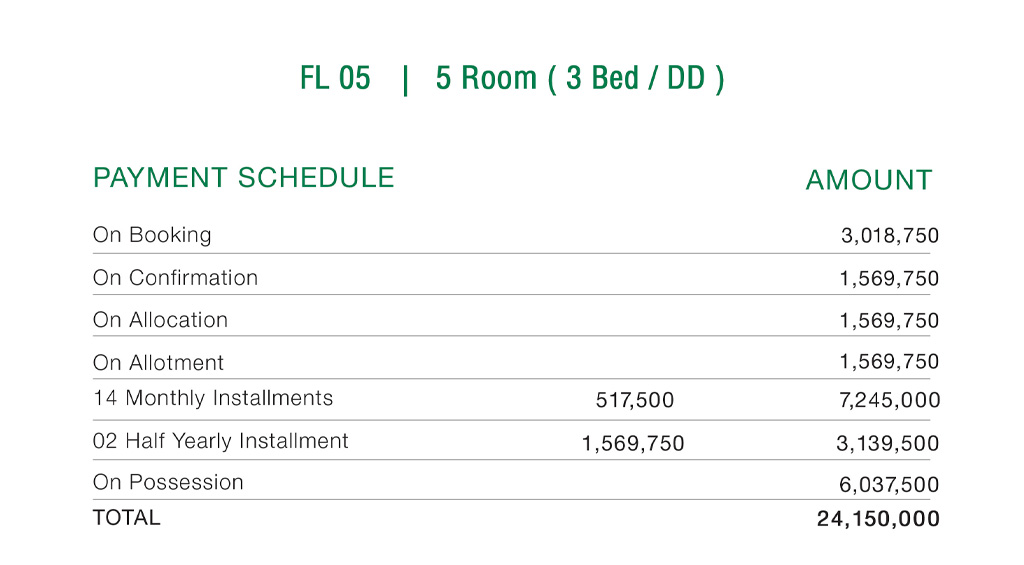Click the 7,245,000 amount

[x=889, y=401]
